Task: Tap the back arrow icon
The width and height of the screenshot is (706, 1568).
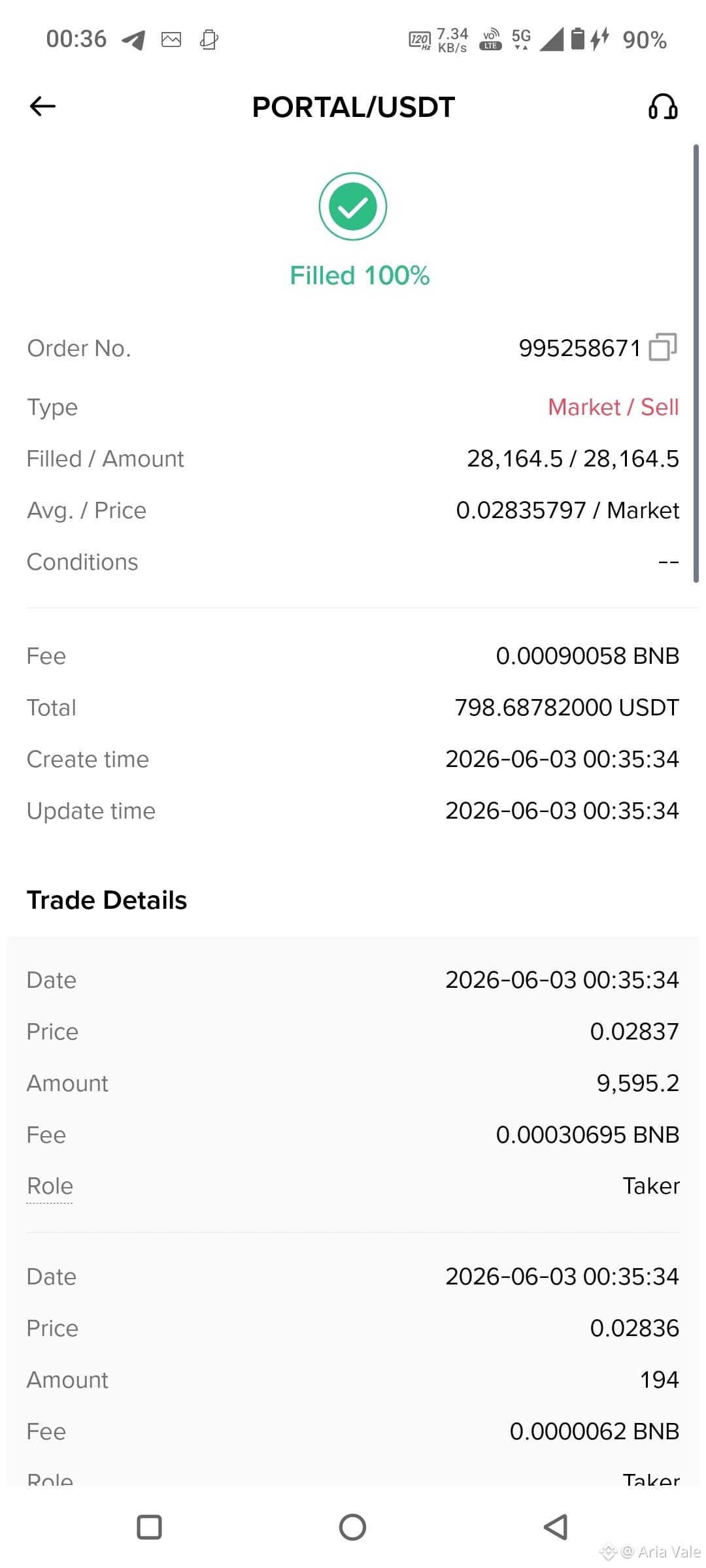Action: [x=43, y=106]
